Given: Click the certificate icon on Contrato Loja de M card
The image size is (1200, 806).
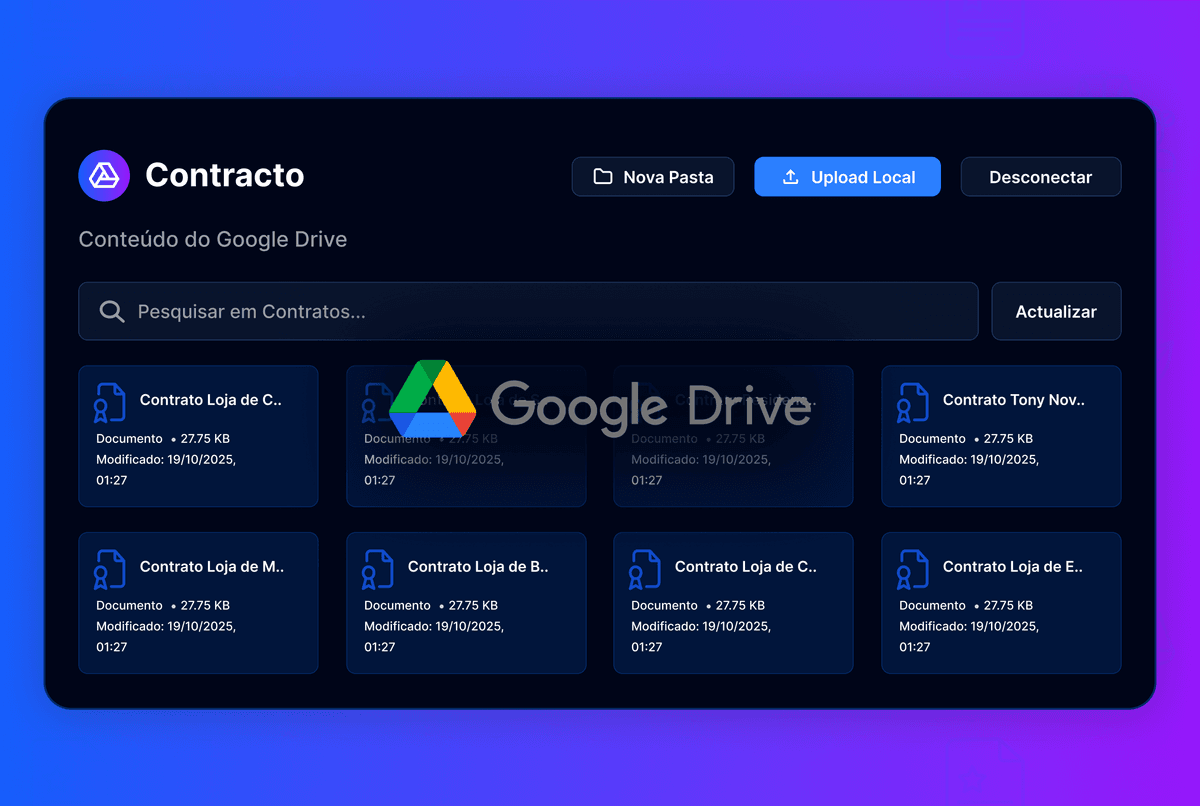Looking at the screenshot, I should point(111,567).
